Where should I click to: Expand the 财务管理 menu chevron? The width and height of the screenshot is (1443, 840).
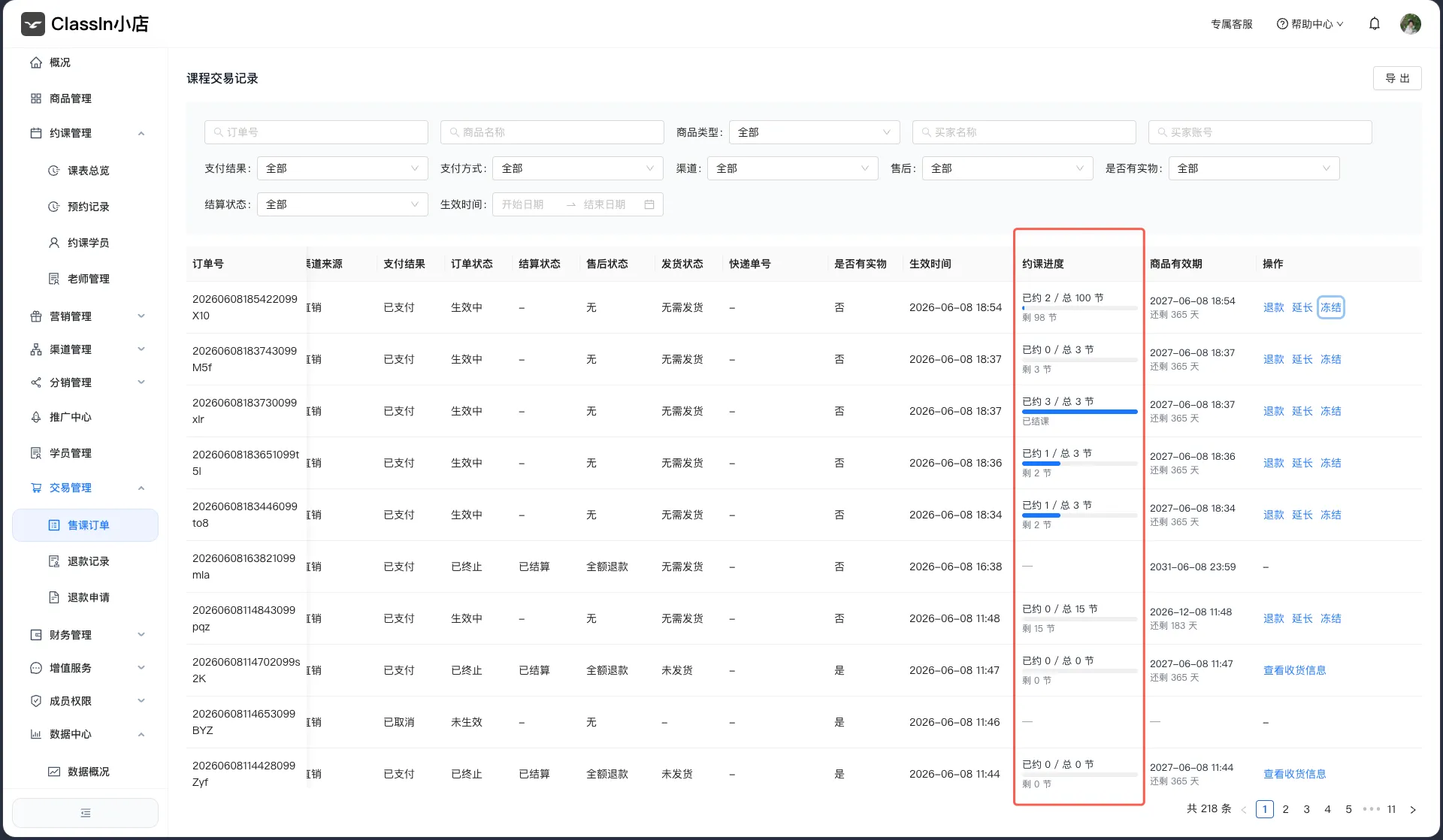pos(141,635)
